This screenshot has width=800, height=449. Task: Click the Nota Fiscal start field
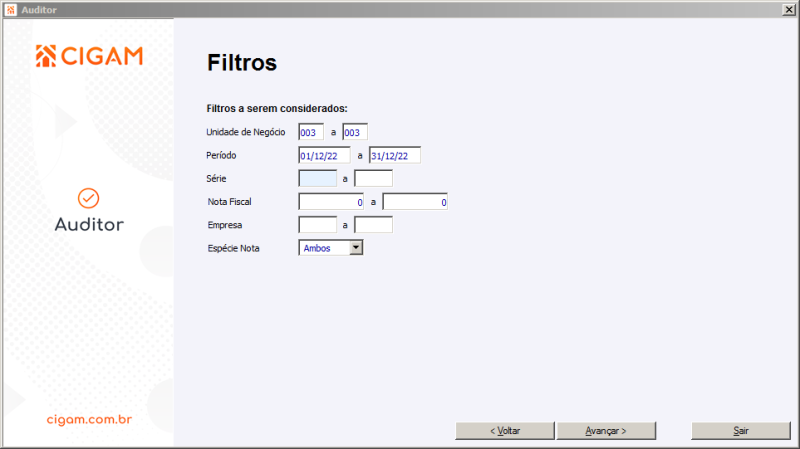click(331, 202)
